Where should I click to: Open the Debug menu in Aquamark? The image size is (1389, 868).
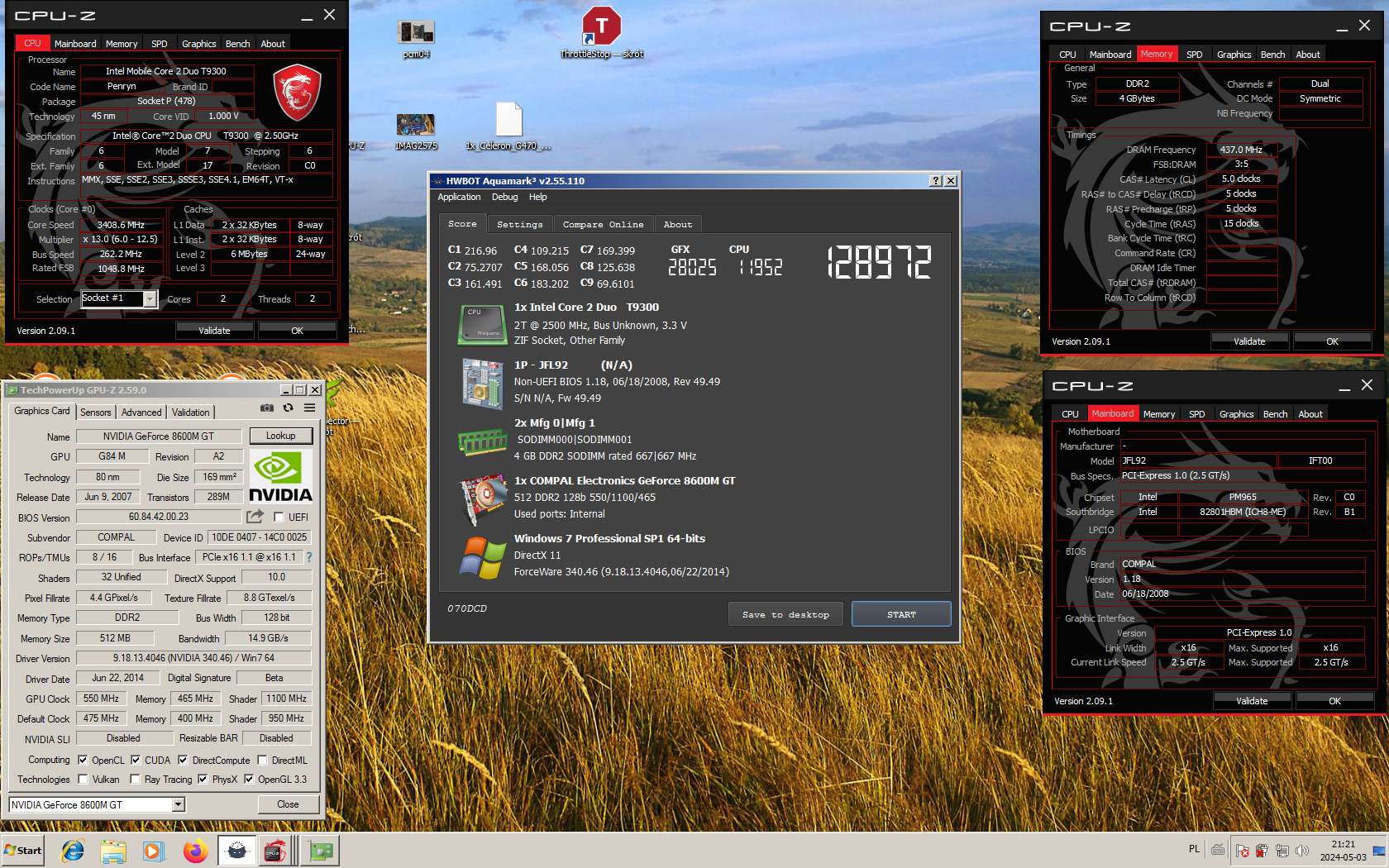tap(504, 197)
